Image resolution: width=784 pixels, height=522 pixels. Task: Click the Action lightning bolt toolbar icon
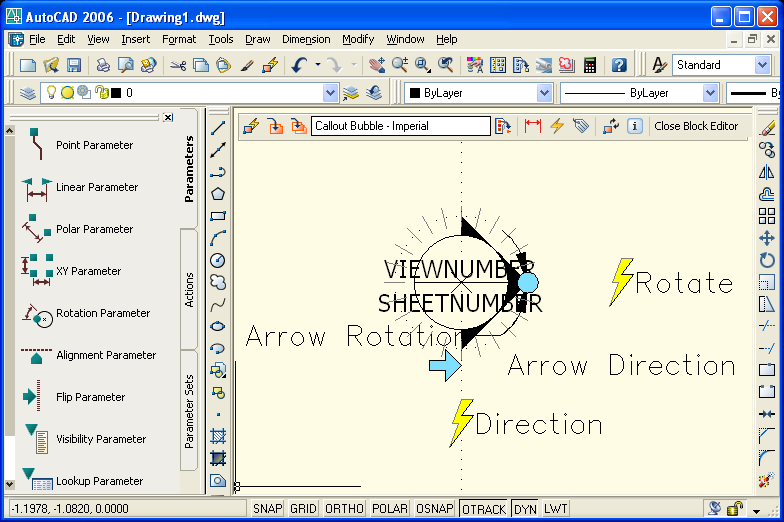[557, 126]
